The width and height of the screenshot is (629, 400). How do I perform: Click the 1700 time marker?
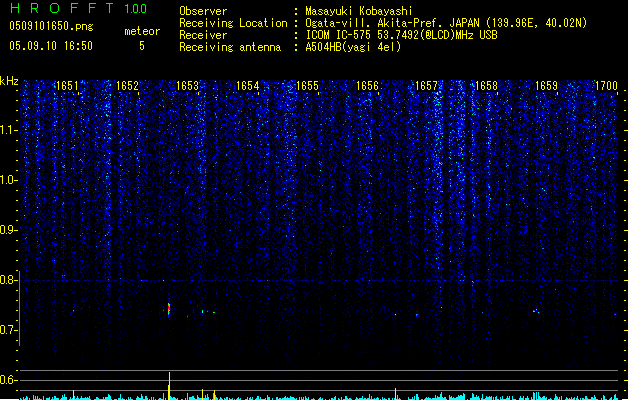tap(606, 86)
